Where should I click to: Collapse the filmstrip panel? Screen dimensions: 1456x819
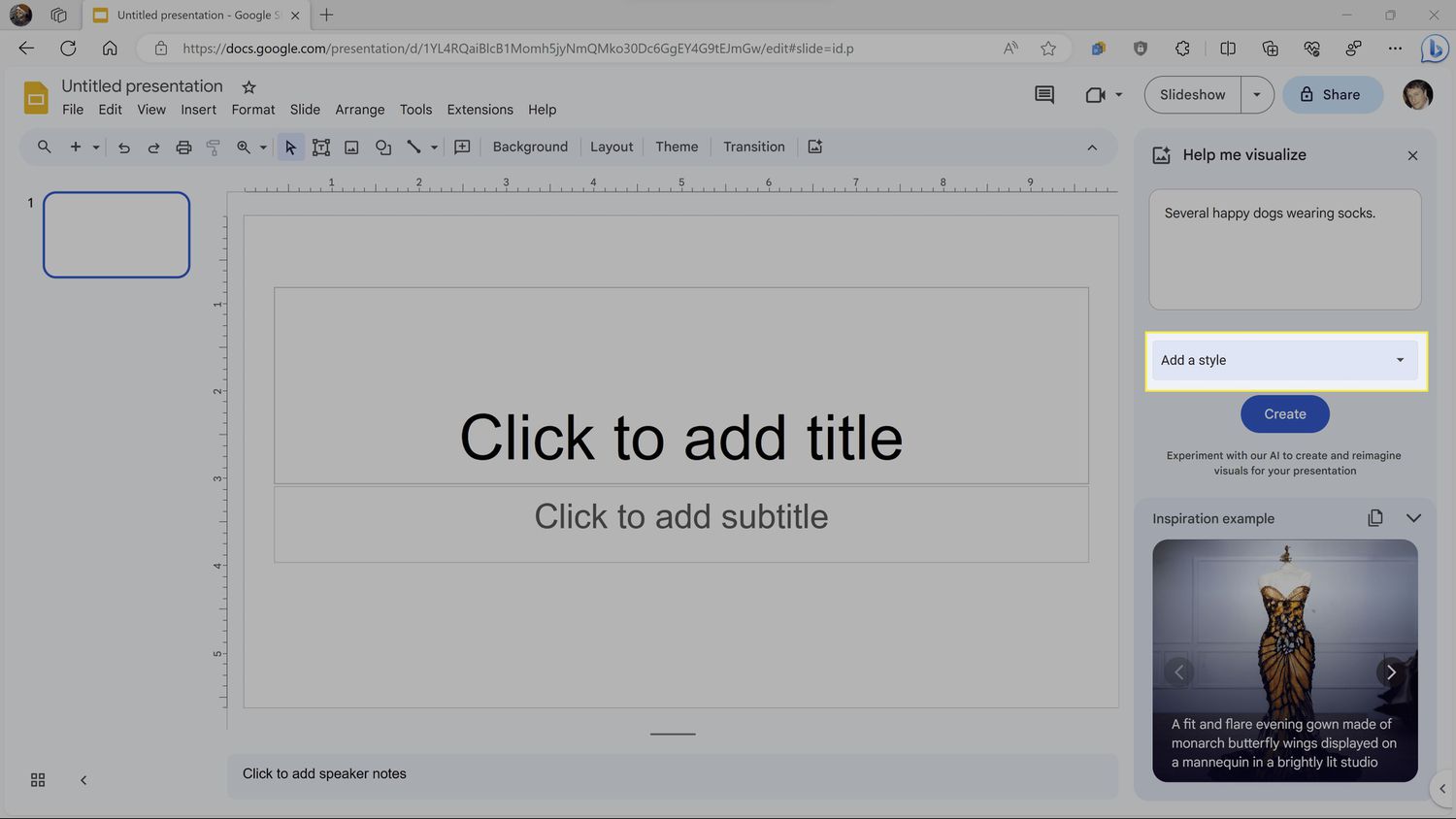coord(83,780)
